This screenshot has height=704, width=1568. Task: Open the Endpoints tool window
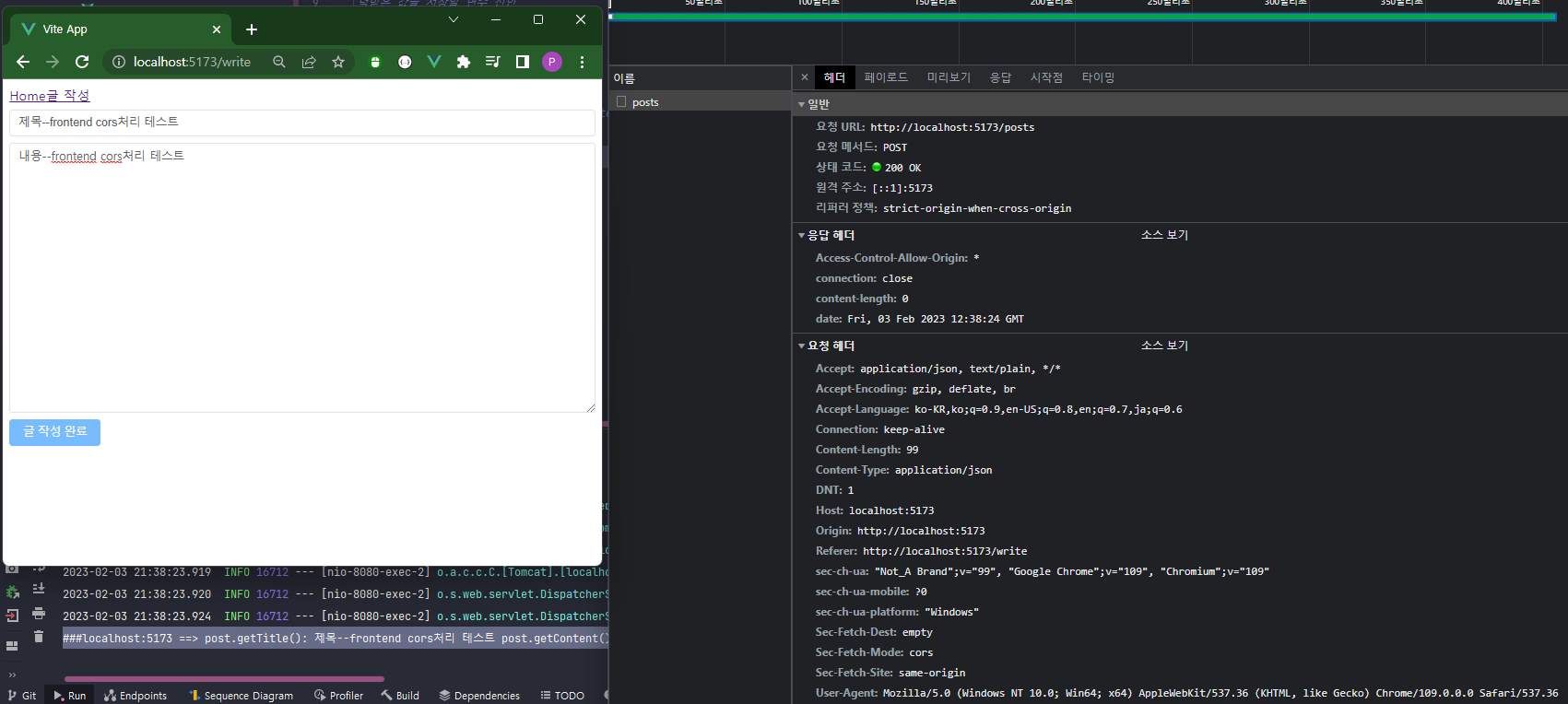click(x=136, y=696)
